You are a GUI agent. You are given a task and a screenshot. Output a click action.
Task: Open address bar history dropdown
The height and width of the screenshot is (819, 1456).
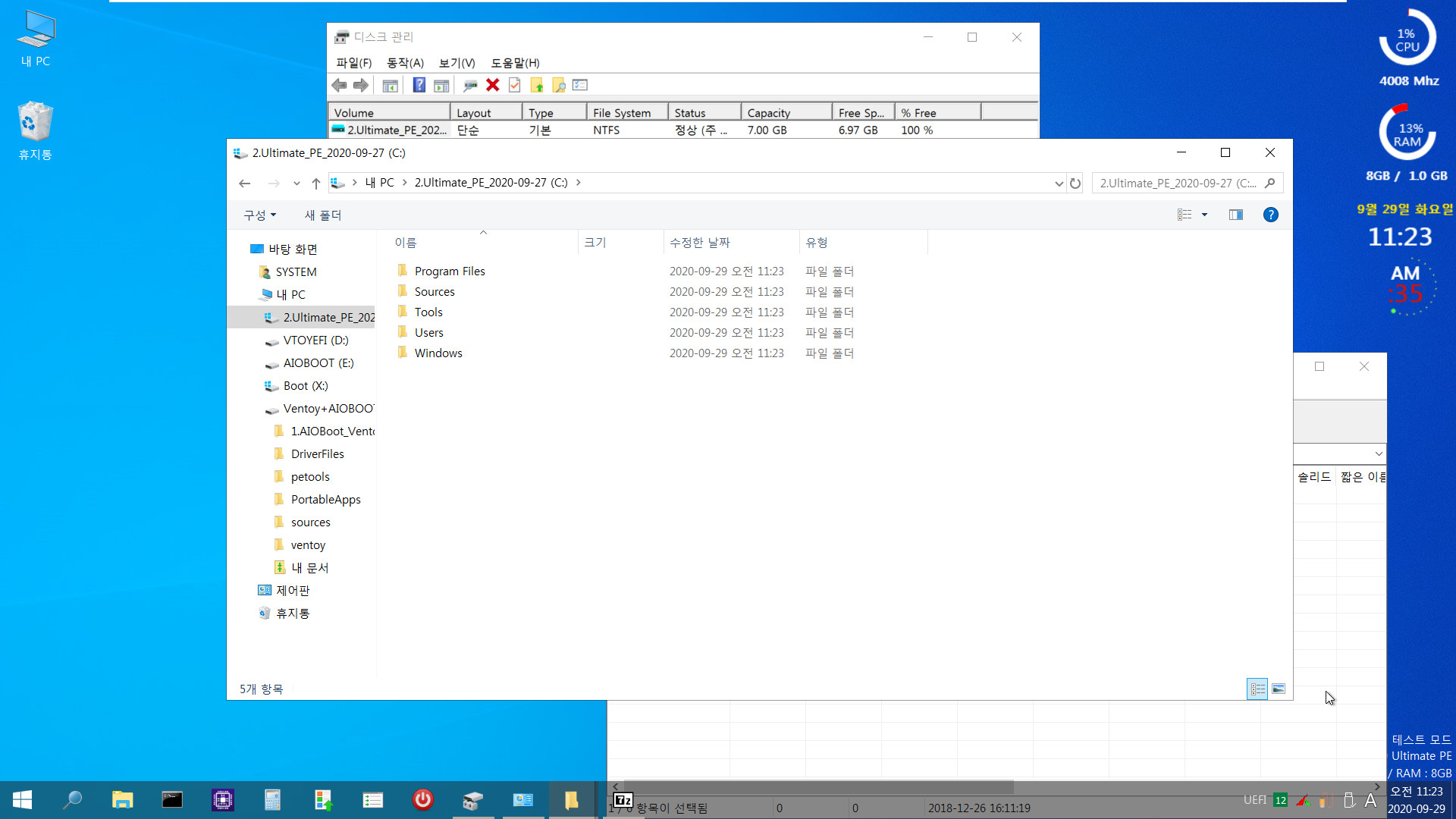tap(1059, 184)
